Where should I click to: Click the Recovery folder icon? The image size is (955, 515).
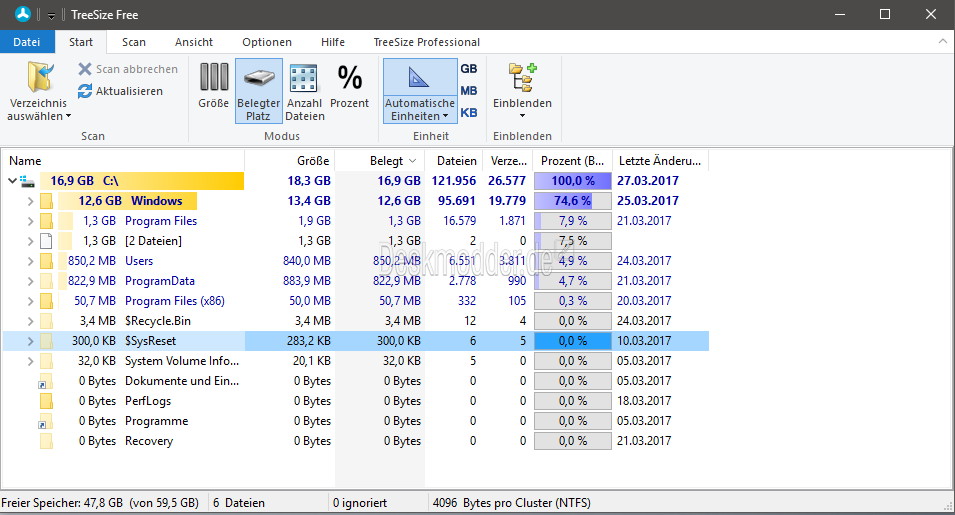pos(46,441)
